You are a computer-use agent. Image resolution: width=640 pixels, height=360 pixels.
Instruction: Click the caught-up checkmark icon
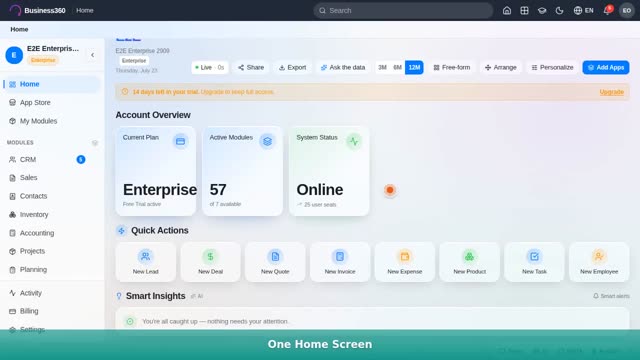pos(130,322)
